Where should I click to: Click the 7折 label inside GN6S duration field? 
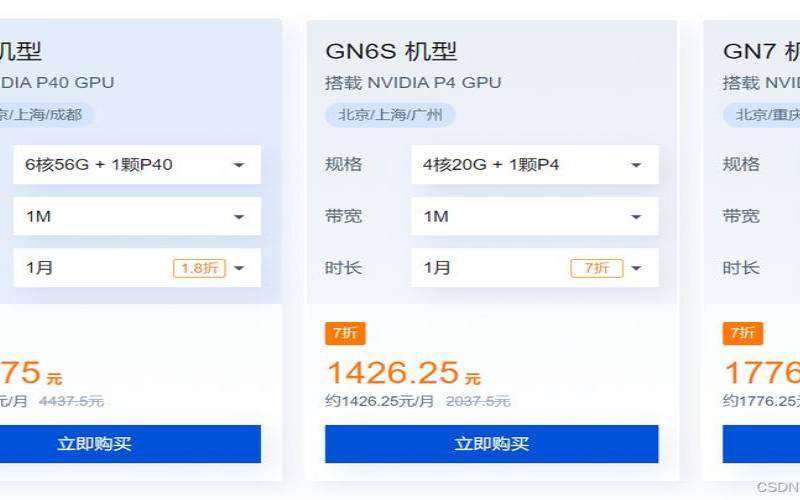pyautogui.click(x=596, y=268)
